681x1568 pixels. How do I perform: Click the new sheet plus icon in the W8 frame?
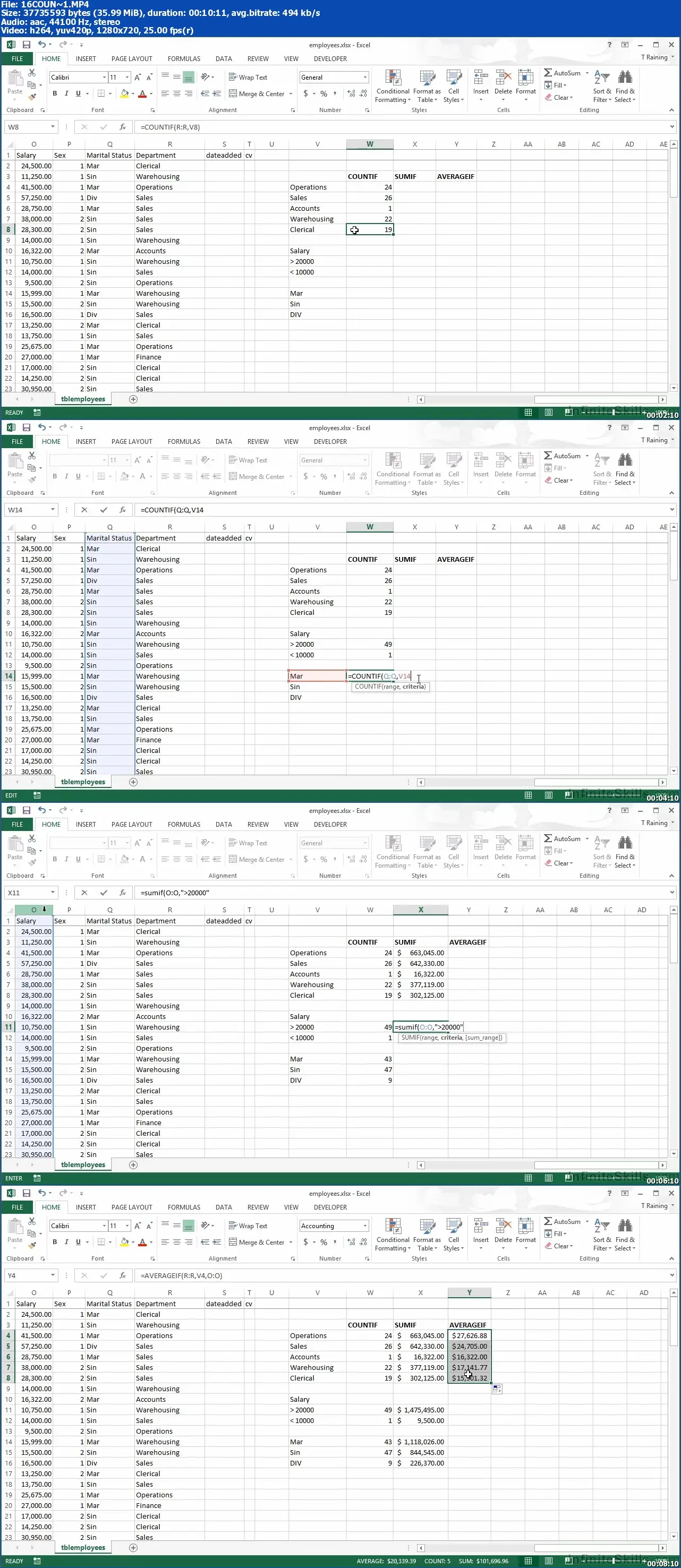click(x=133, y=399)
